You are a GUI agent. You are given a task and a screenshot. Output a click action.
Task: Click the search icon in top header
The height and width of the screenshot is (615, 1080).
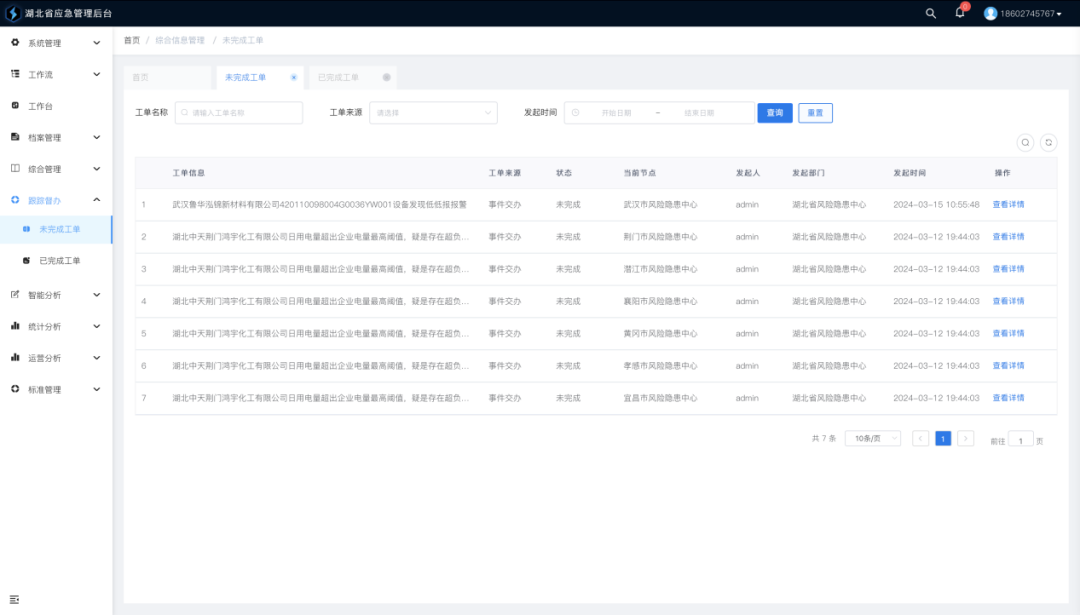coord(931,13)
